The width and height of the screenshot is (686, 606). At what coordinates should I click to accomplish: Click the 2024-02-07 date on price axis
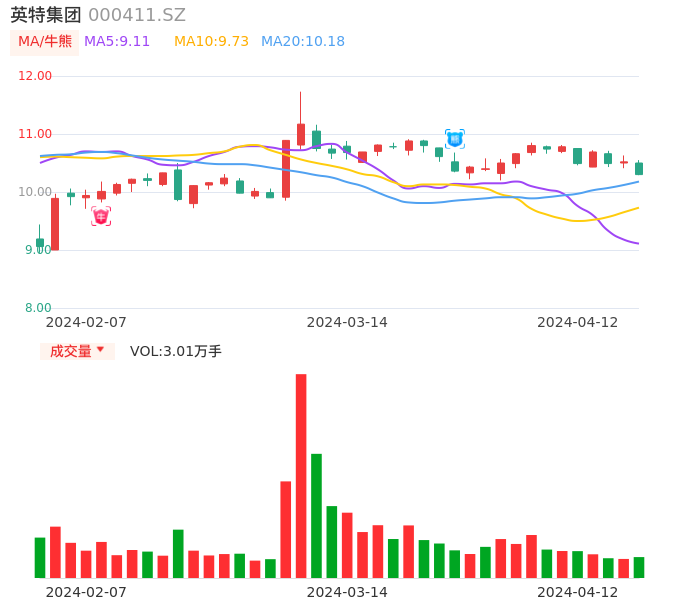pos(86,322)
